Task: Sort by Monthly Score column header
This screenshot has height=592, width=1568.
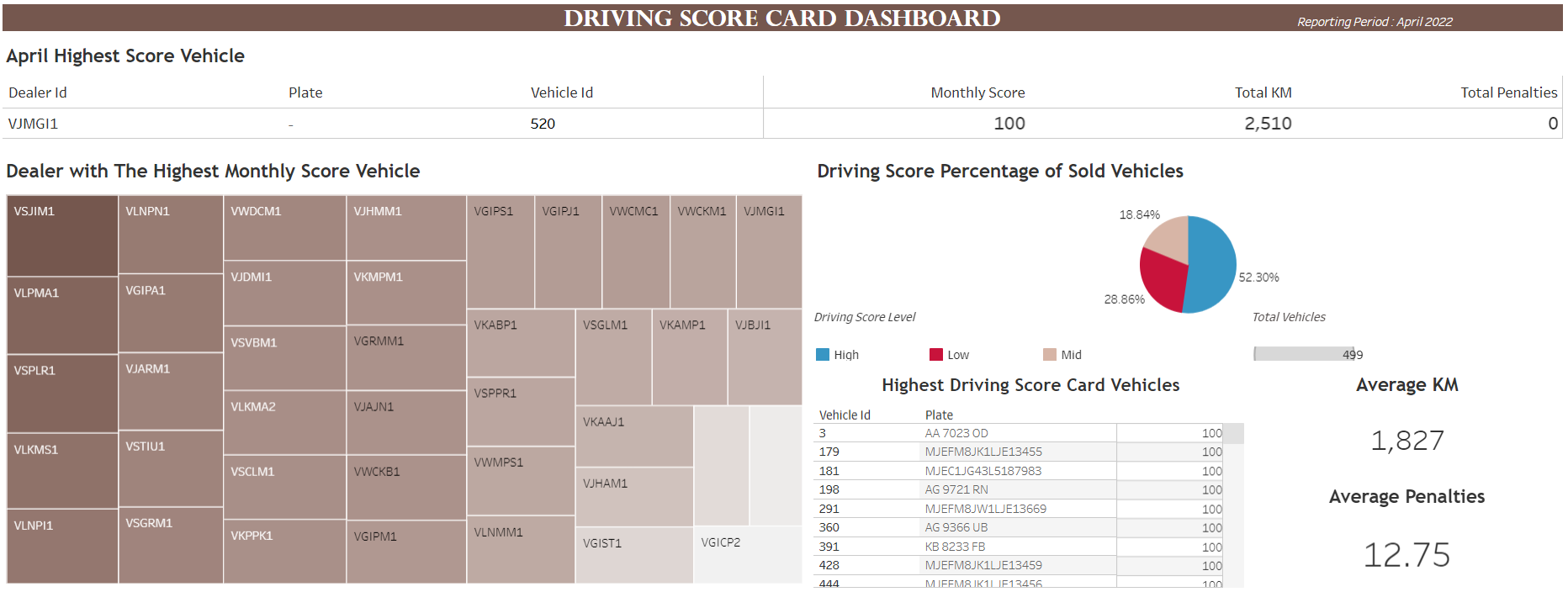Action: (x=977, y=92)
